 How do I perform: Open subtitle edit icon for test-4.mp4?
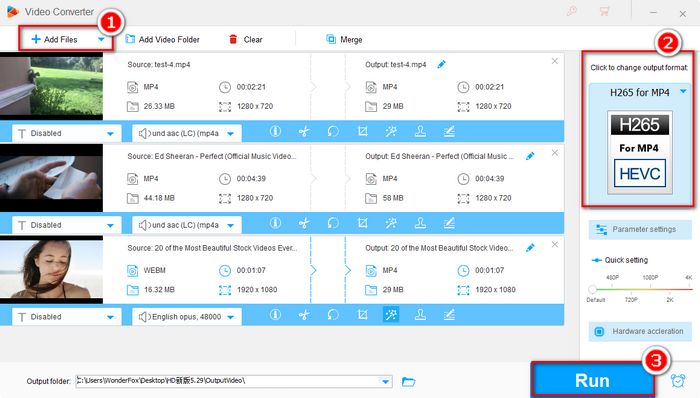click(x=449, y=131)
